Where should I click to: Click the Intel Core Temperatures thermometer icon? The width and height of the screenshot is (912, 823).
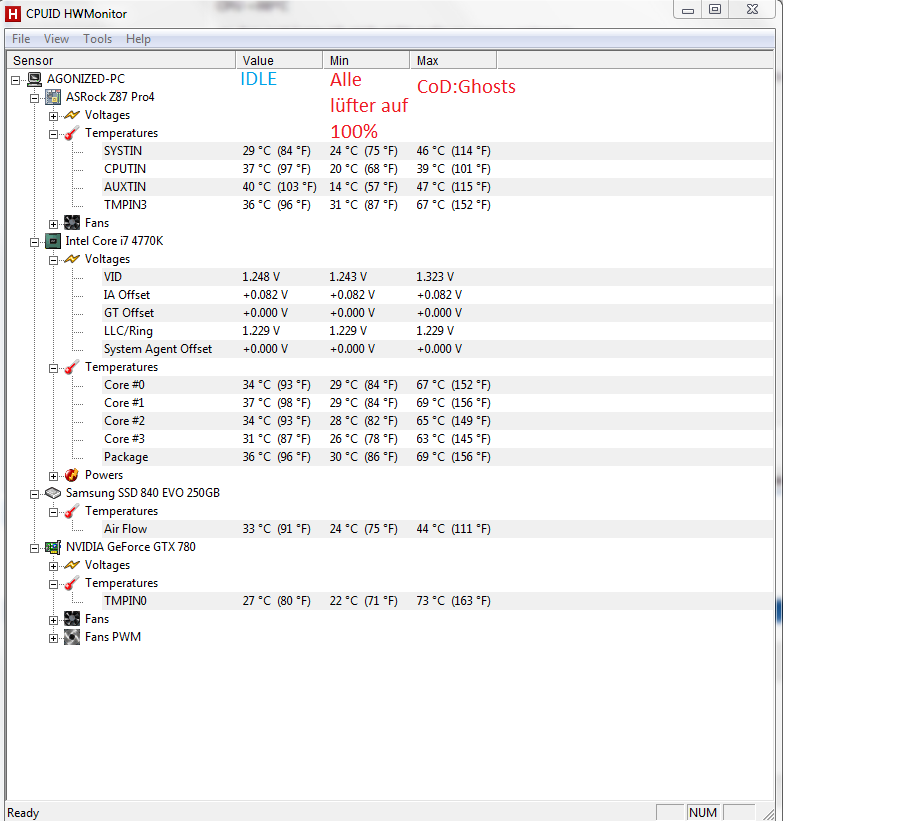click(72, 367)
